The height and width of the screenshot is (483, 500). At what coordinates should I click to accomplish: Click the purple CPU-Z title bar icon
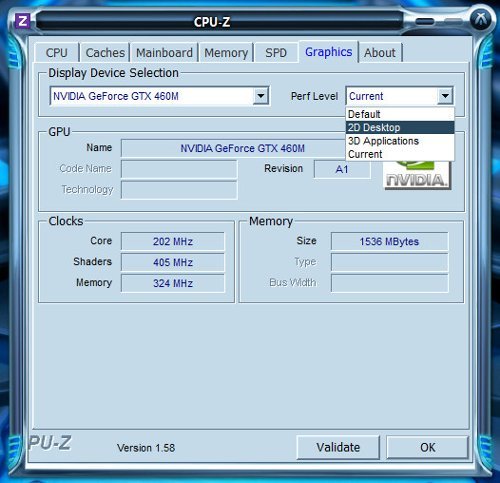coord(23,22)
